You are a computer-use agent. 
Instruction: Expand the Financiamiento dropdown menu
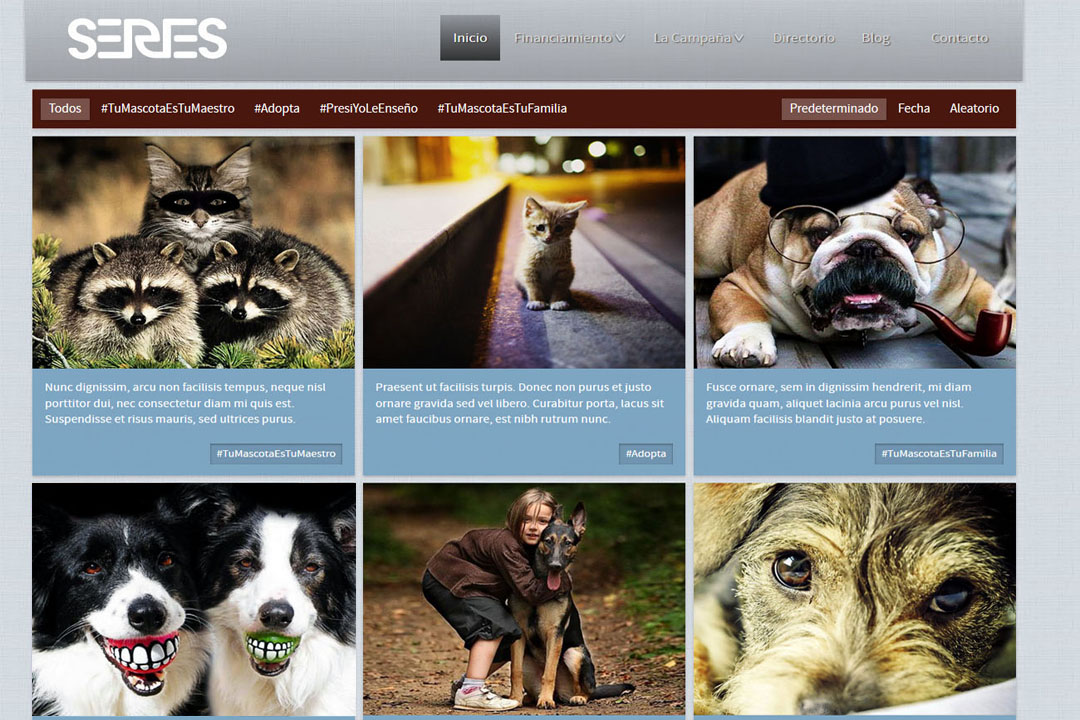569,38
